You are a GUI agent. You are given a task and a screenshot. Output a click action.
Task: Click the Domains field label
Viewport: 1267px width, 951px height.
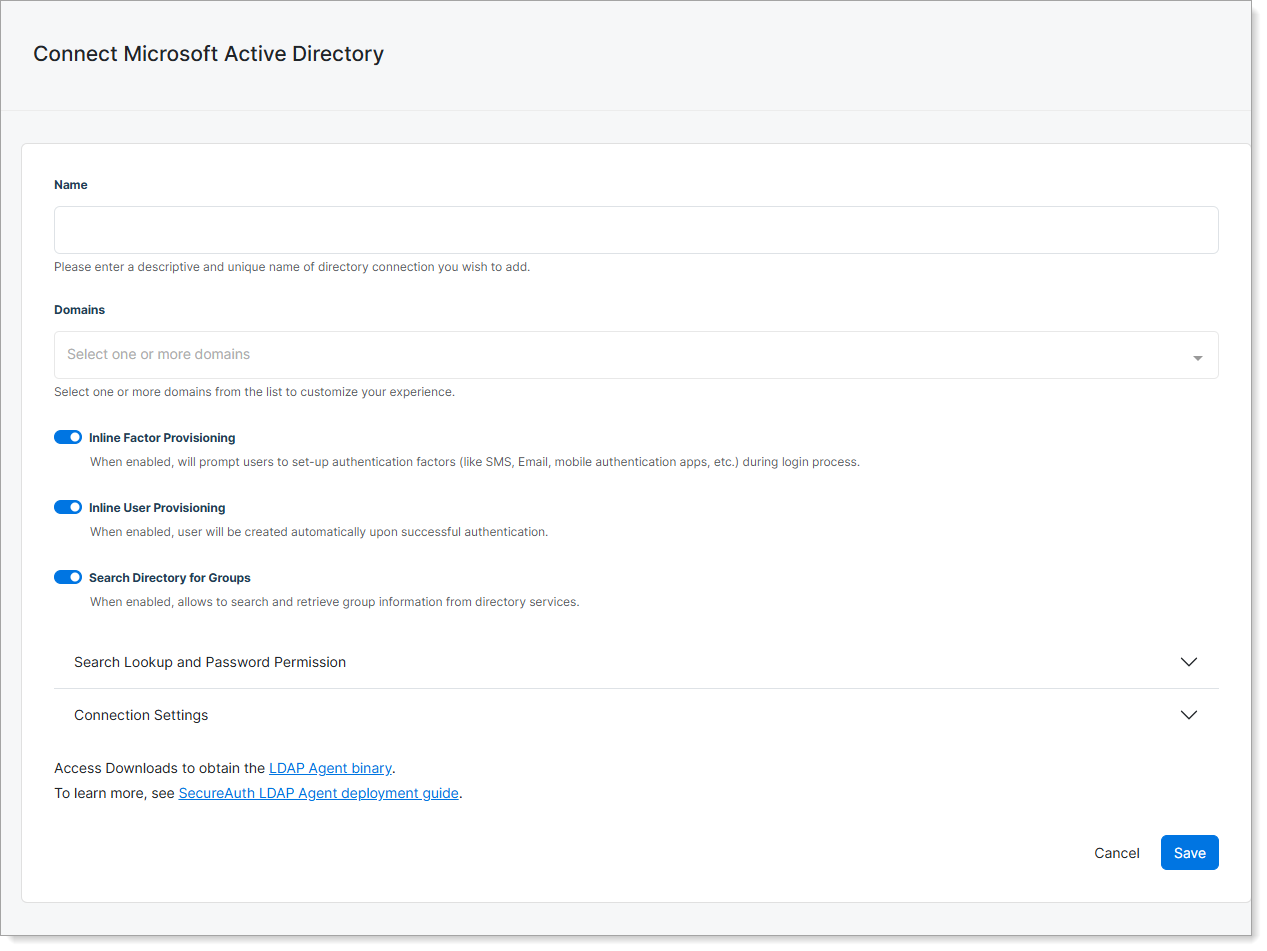79,310
